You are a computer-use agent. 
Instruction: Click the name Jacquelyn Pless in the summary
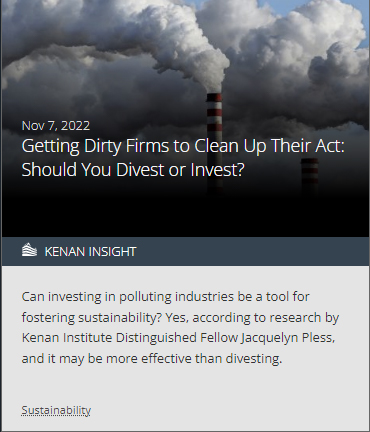point(288,338)
